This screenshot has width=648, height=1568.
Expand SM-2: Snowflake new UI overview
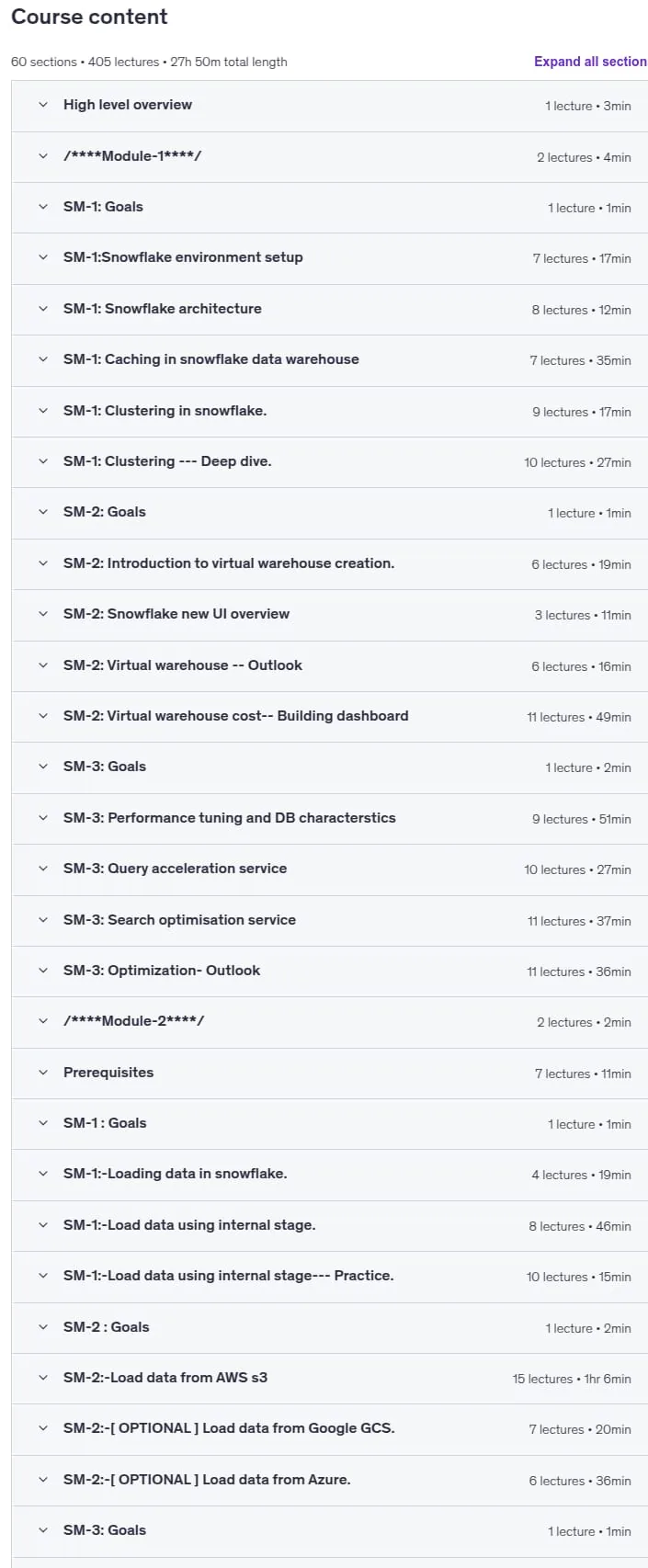click(329, 615)
